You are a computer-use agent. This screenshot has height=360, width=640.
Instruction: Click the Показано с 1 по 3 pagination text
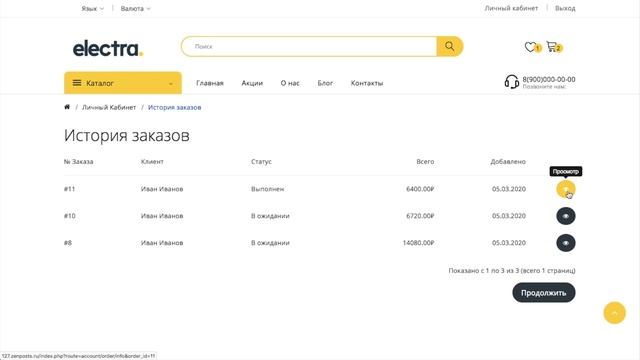tap(512, 271)
